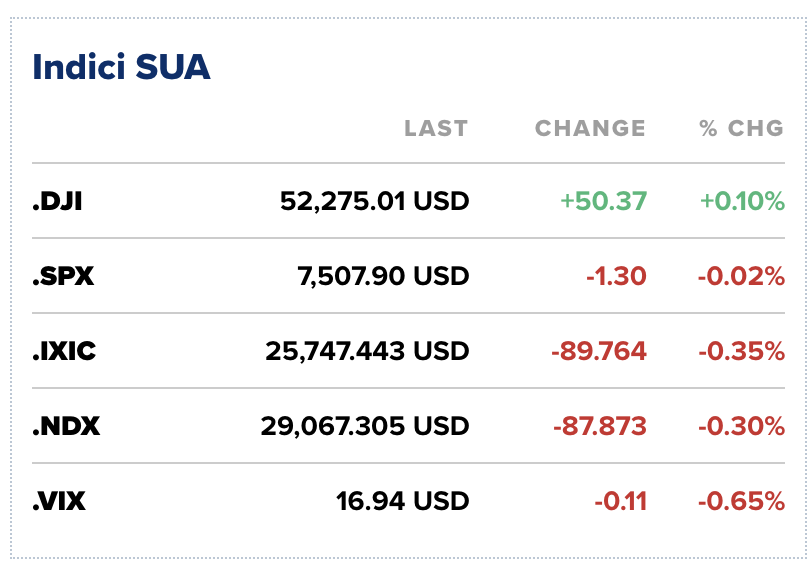Click the % CHG column header

(742, 128)
